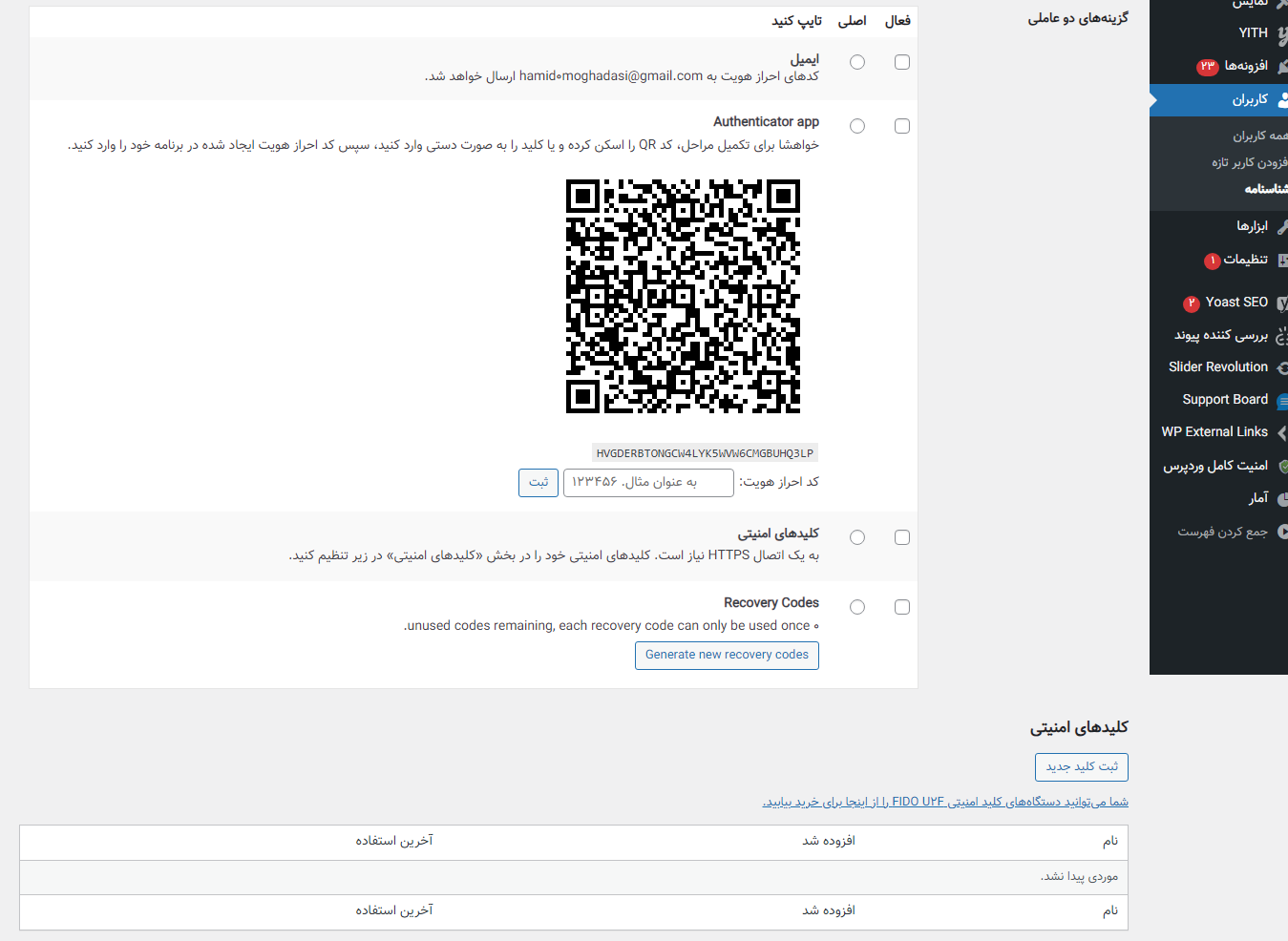Click the collapse-menu arrow icon beside جمع کردن فهرست
Screen dimensions: 1288x941
pos(1282,532)
